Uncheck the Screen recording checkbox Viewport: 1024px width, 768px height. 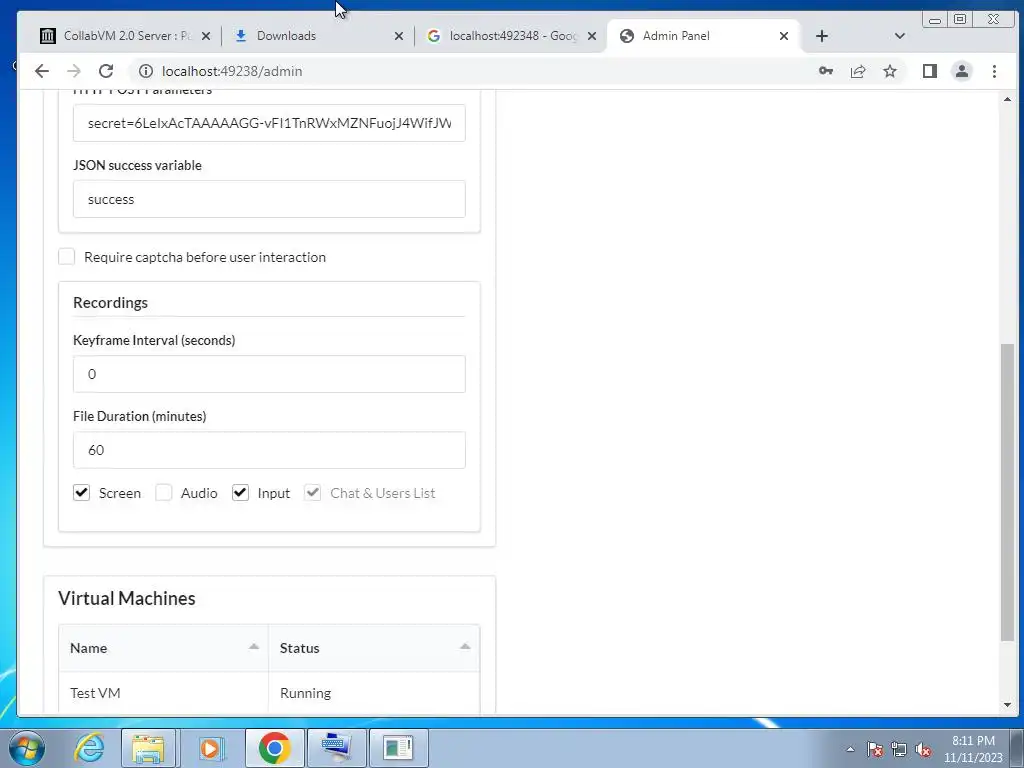(x=82, y=492)
